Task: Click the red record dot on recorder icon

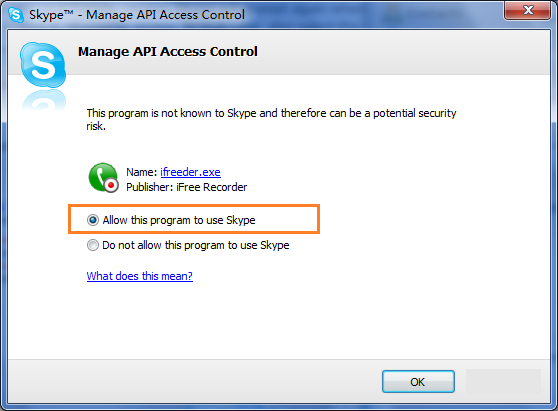Action: click(111, 185)
